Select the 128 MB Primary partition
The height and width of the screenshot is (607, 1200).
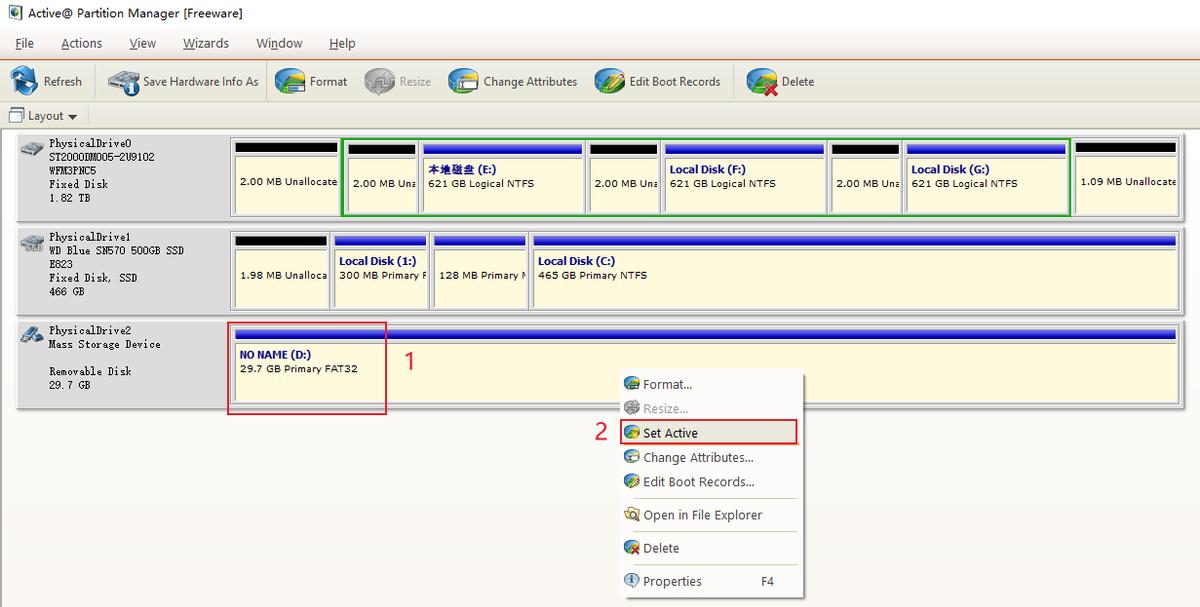[480, 271]
